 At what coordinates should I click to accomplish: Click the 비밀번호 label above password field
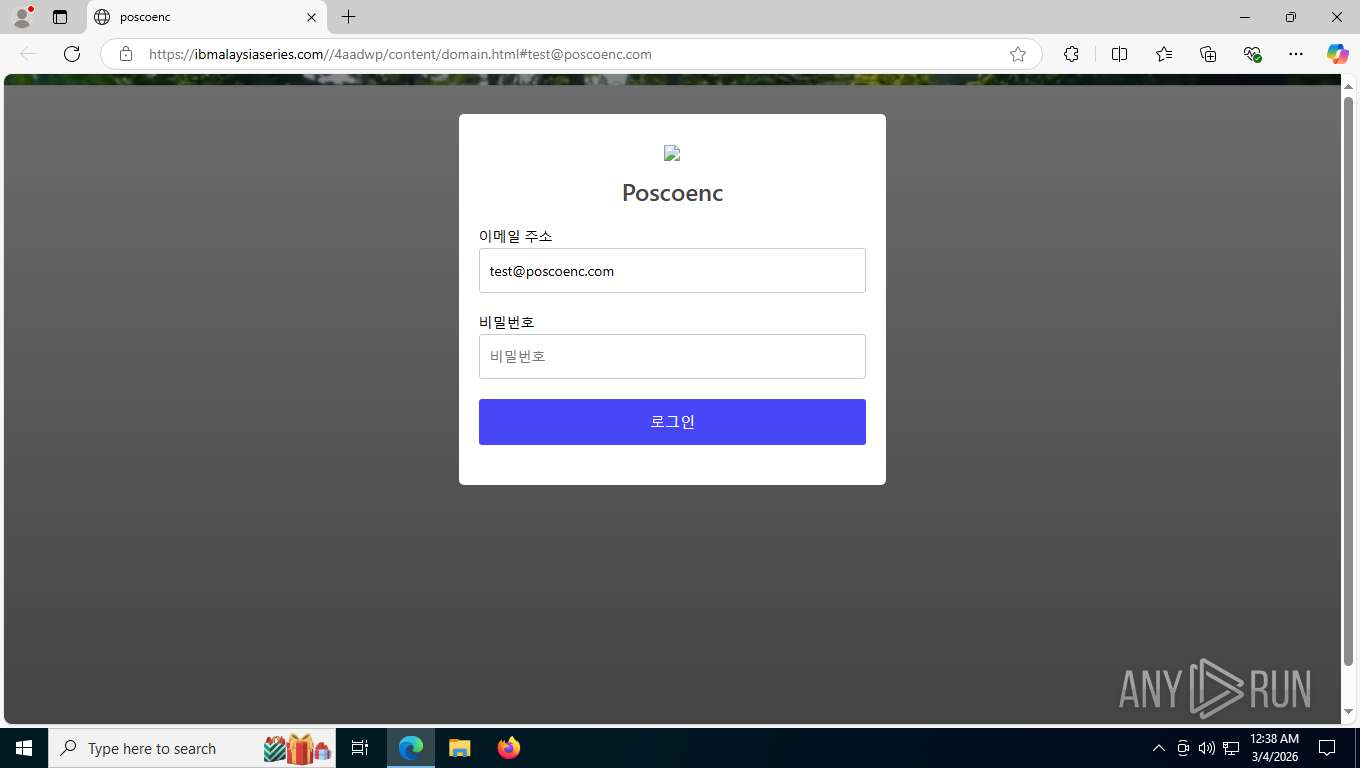[506, 322]
